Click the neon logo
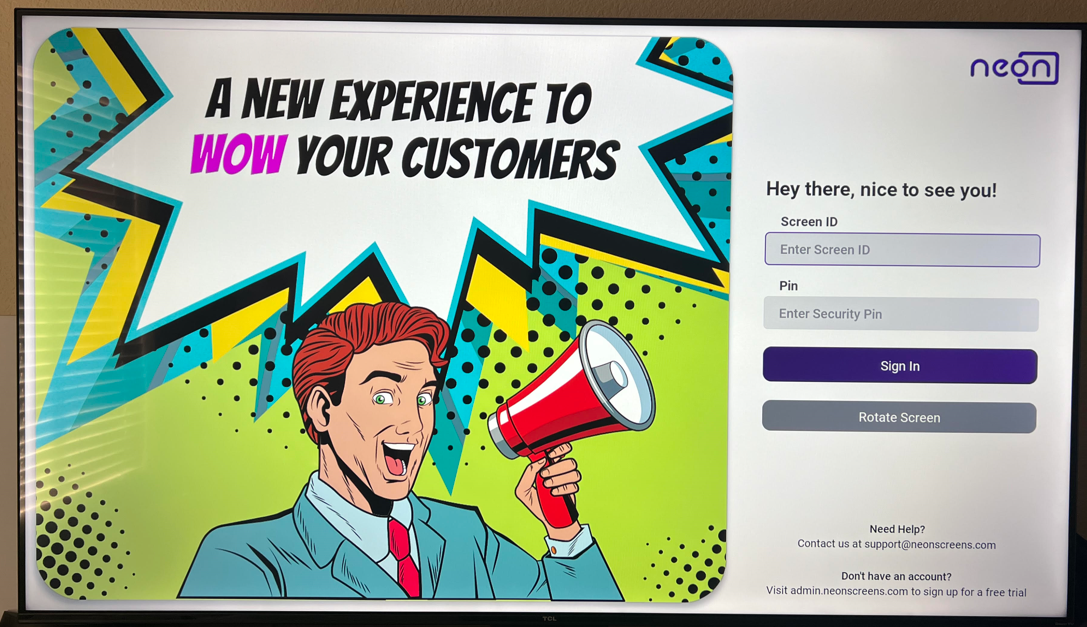The image size is (1087, 627). [1014, 68]
